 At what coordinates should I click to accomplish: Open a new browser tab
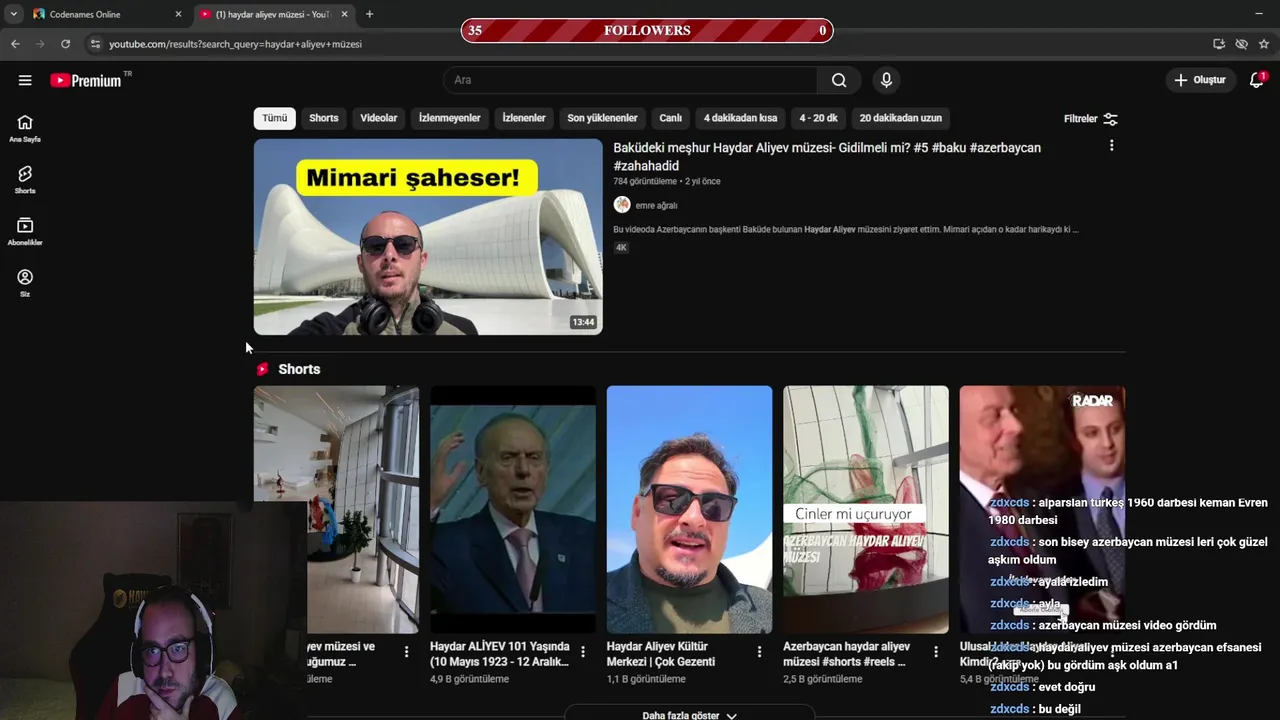coord(369,14)
